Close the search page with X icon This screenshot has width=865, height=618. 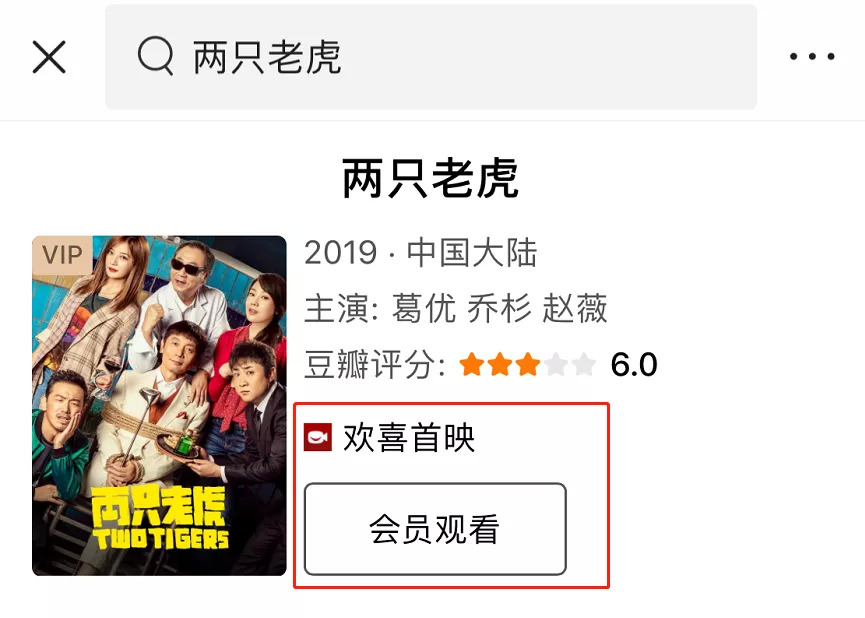[49, 57]
